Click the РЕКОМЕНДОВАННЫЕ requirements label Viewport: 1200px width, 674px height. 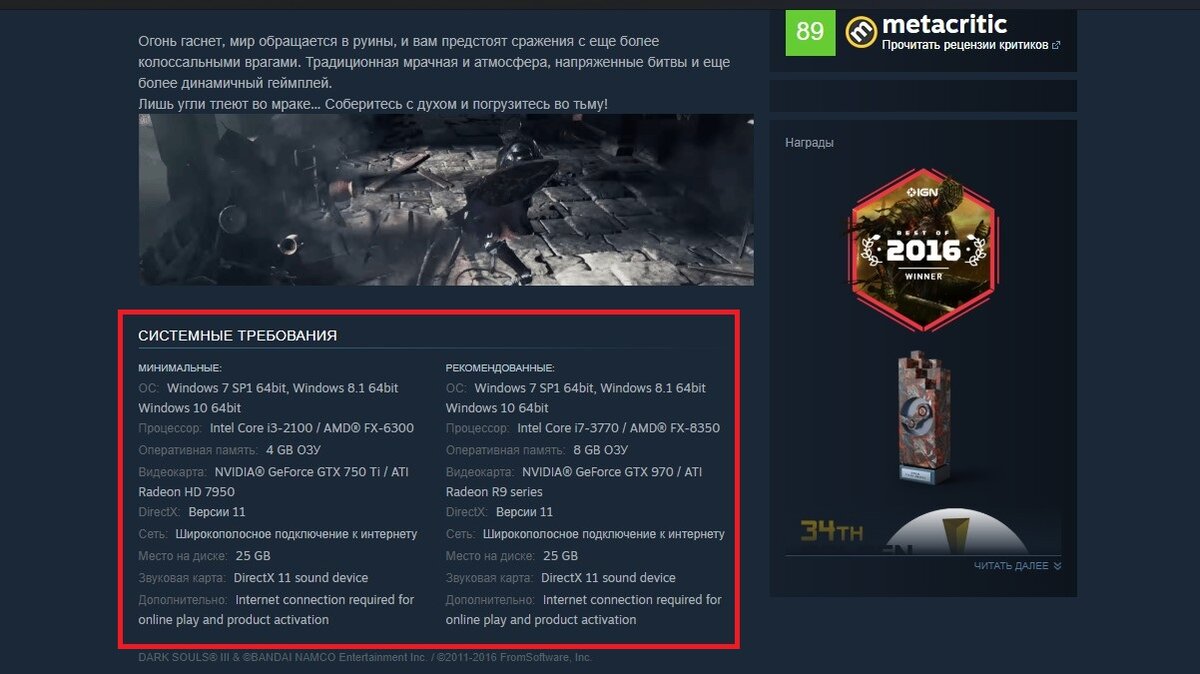500,368
